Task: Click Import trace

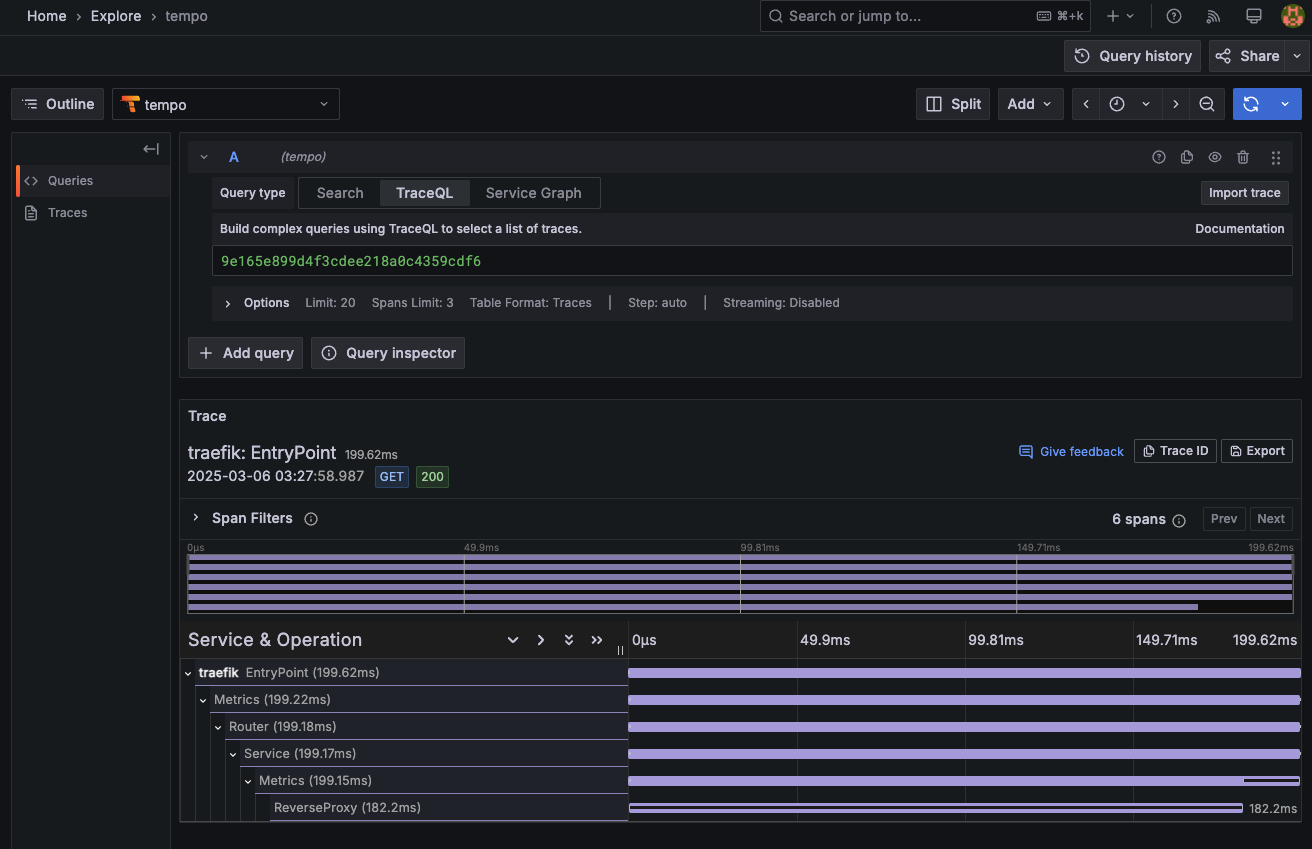Action: 1244,193
